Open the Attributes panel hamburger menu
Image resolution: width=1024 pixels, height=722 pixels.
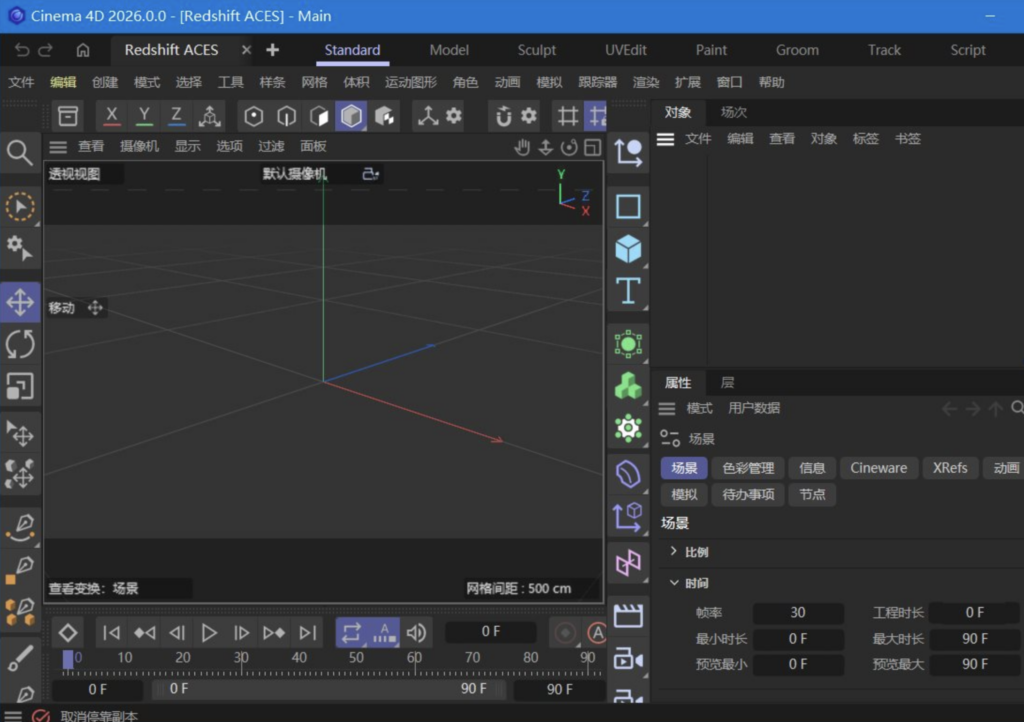click(667, 409)
